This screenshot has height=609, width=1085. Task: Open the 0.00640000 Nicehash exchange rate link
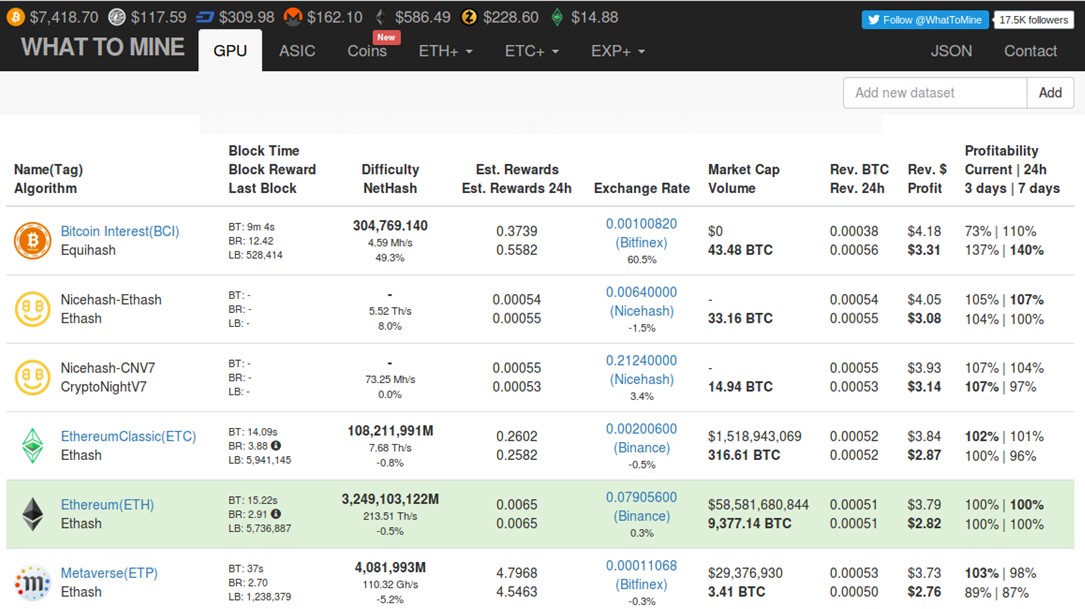tap(641, 302)
